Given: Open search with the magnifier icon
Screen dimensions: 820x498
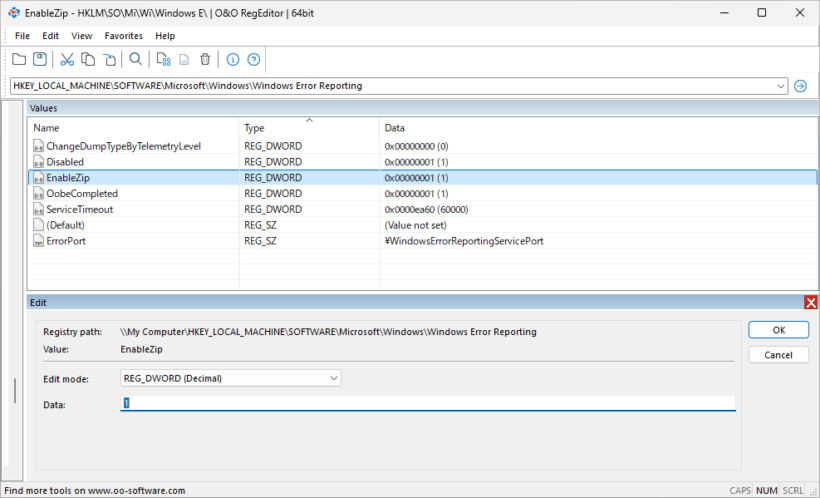Looking at the screenshot, I should tap(135, 59).
